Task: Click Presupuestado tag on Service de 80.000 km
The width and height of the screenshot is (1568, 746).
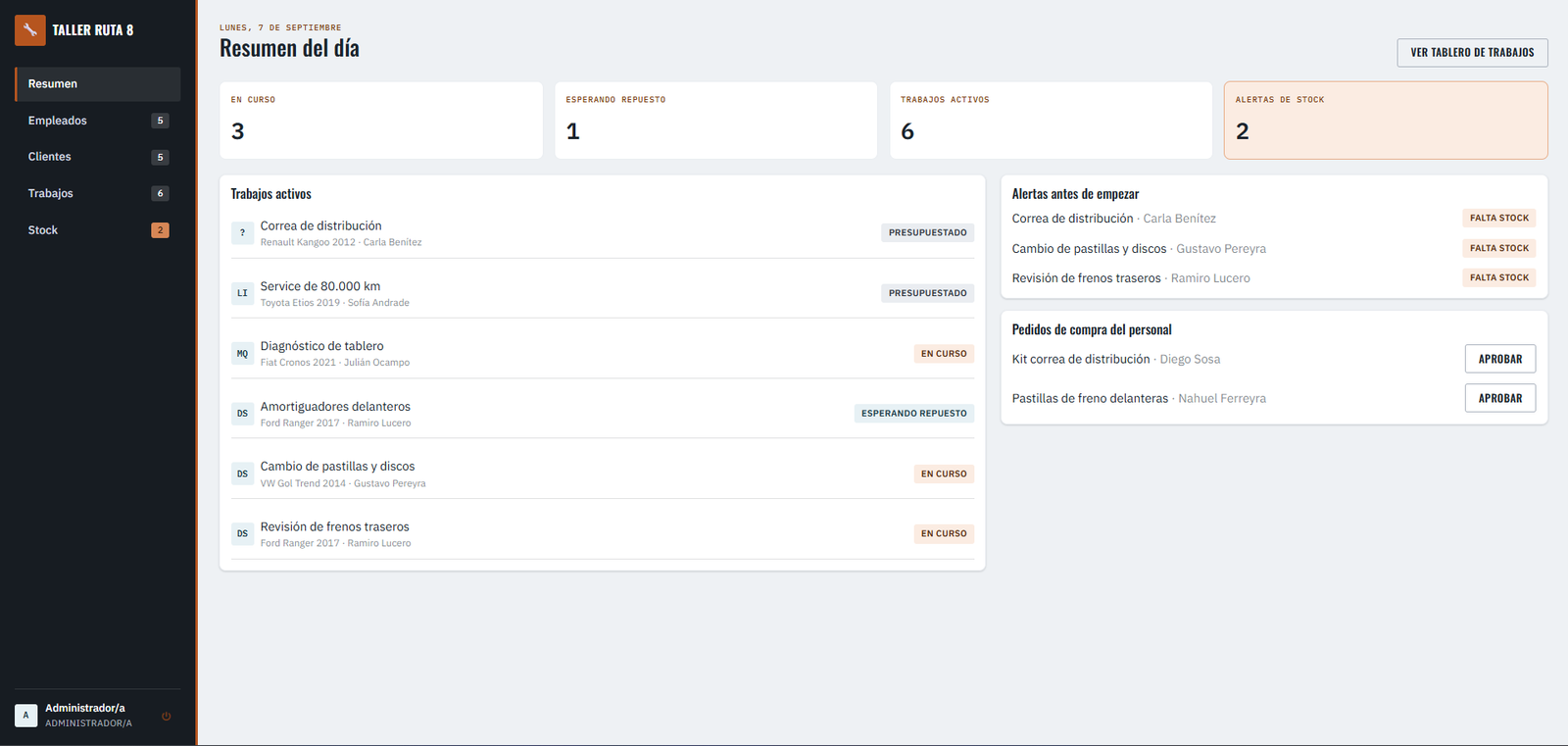Action: tap(927, 293)
